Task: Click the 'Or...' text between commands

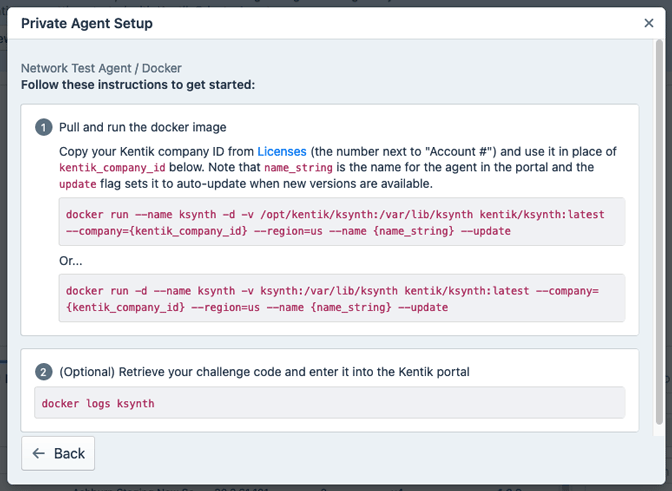Action: [73, 260]
